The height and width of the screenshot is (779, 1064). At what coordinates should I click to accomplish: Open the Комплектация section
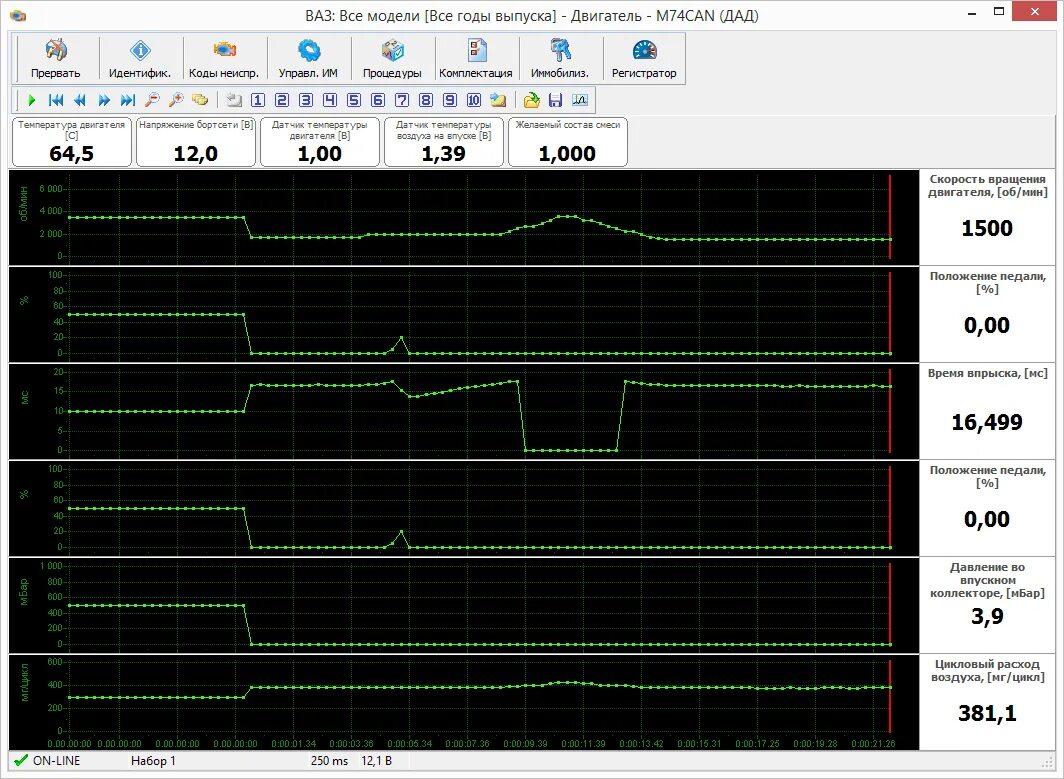click(476, 59)
